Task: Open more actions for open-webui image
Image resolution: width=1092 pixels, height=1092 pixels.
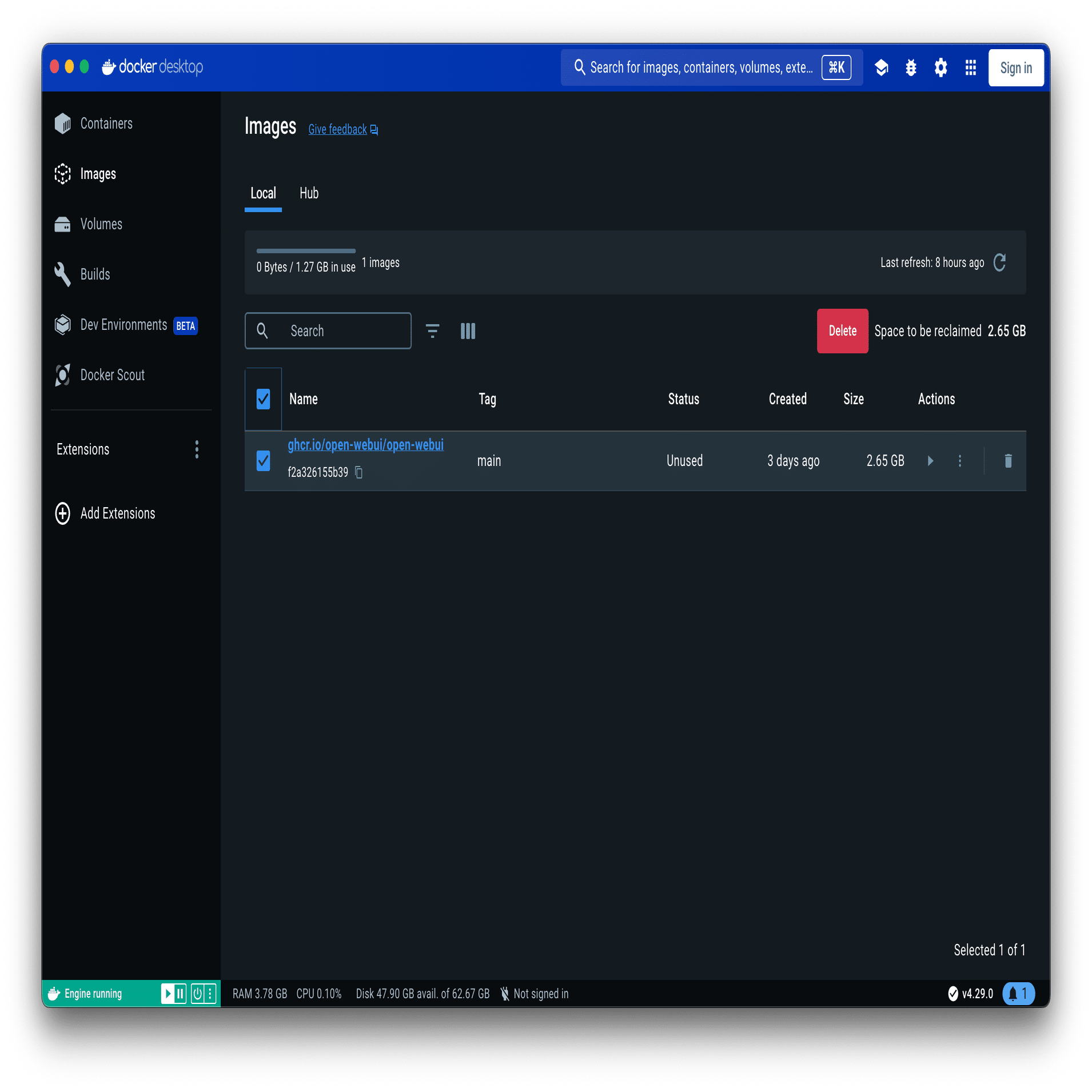Action: (960, 461)
